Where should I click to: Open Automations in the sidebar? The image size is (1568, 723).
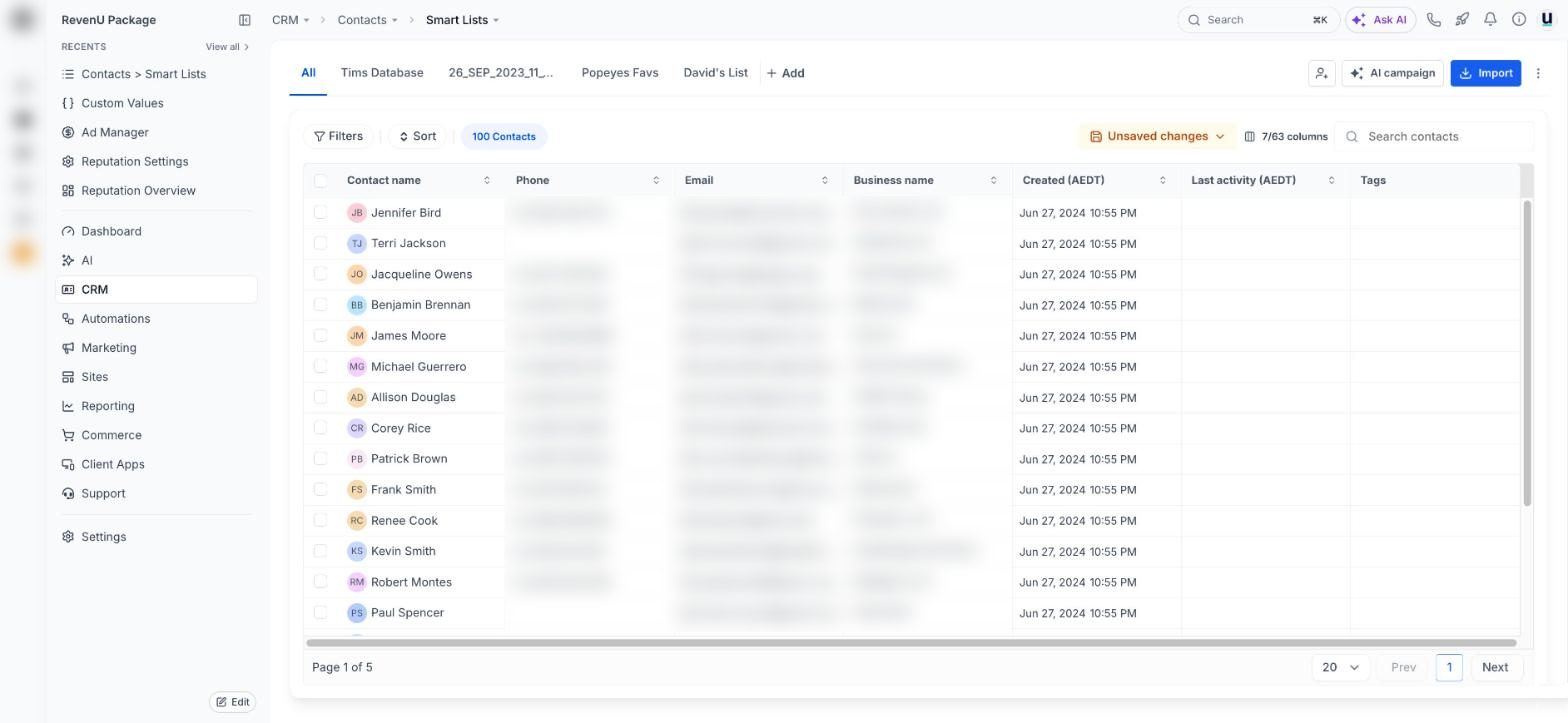point(115,319)
